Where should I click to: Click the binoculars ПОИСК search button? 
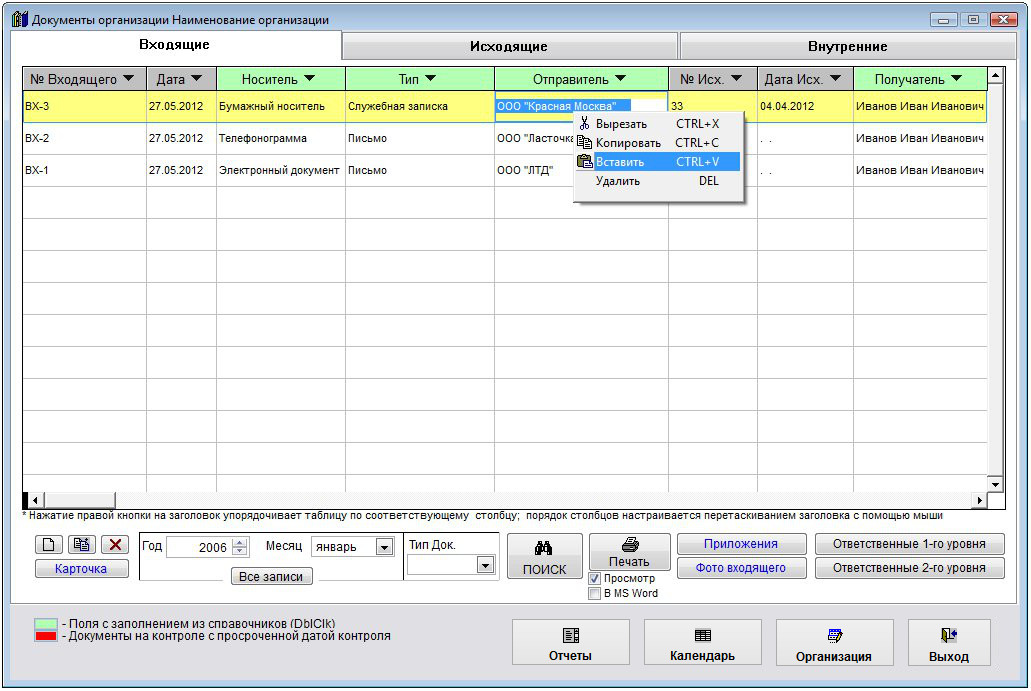[x=544, y=558]
